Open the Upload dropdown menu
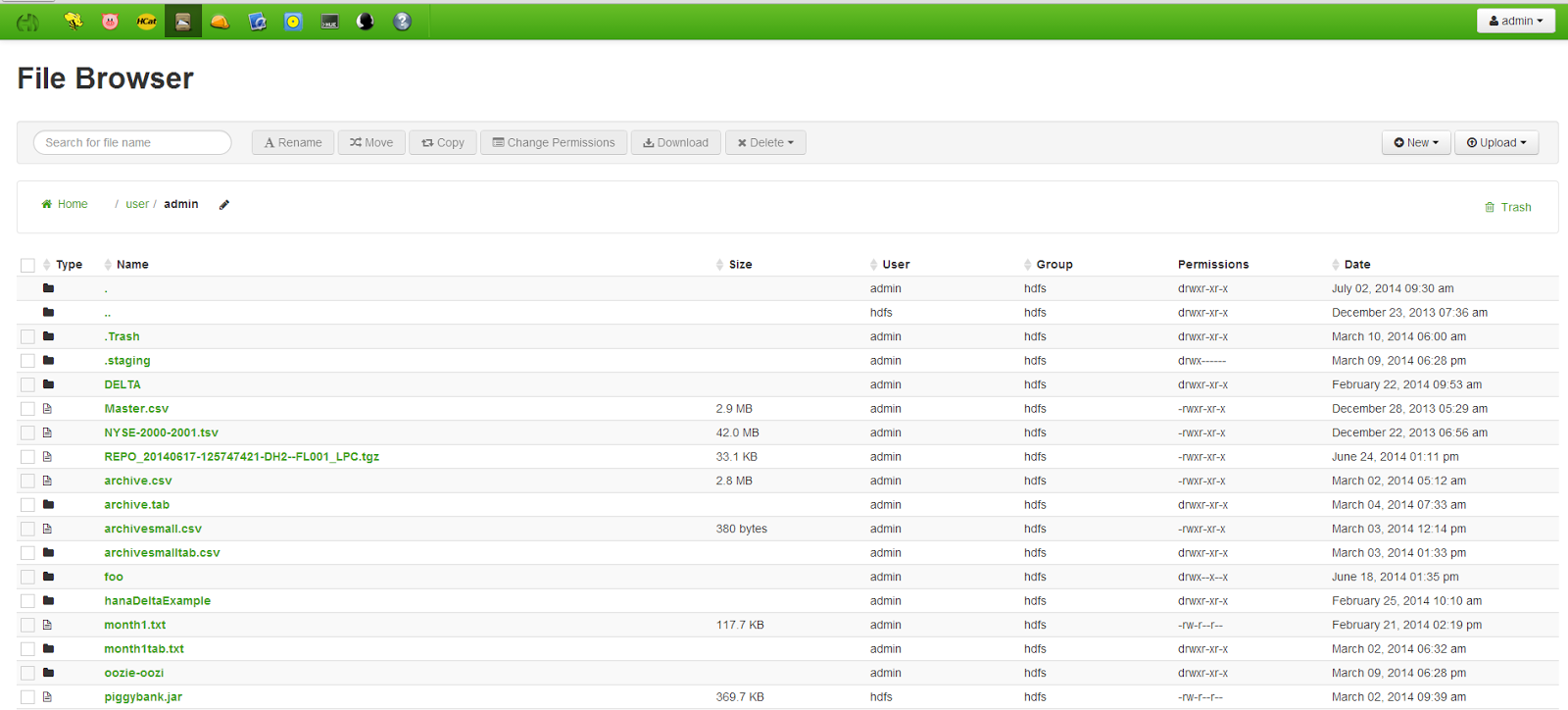The width and height of the screenshot is (1568, 710). (1496, 142)
